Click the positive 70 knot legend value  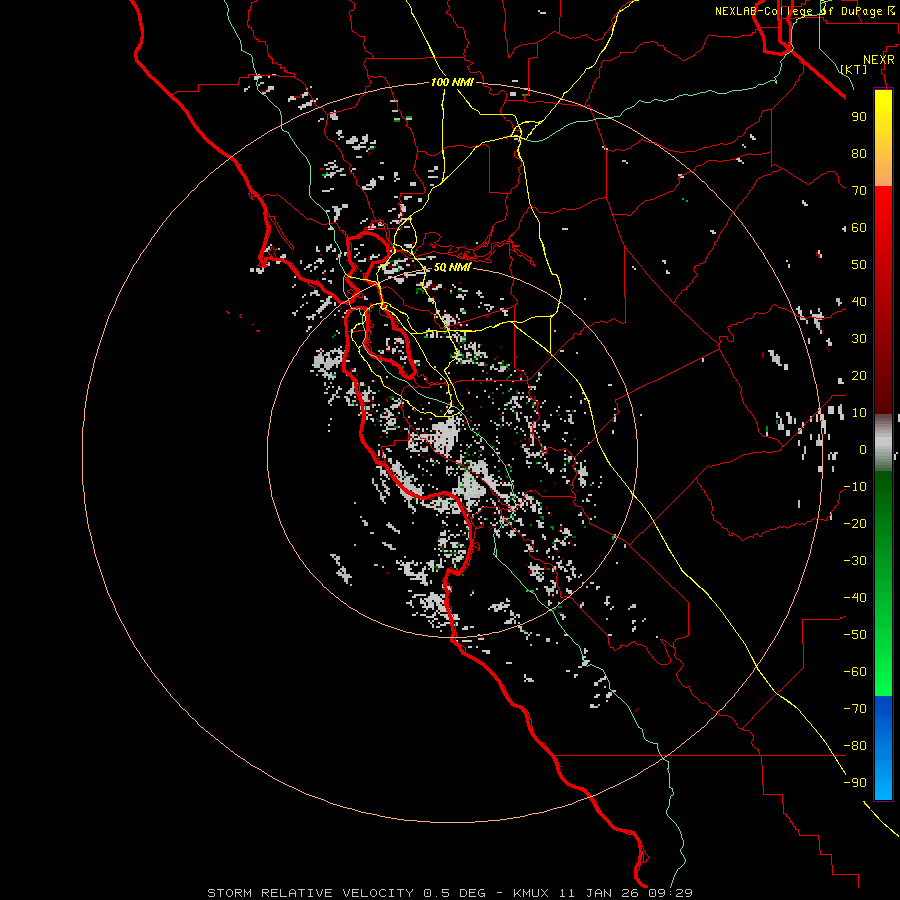(859, 191)
